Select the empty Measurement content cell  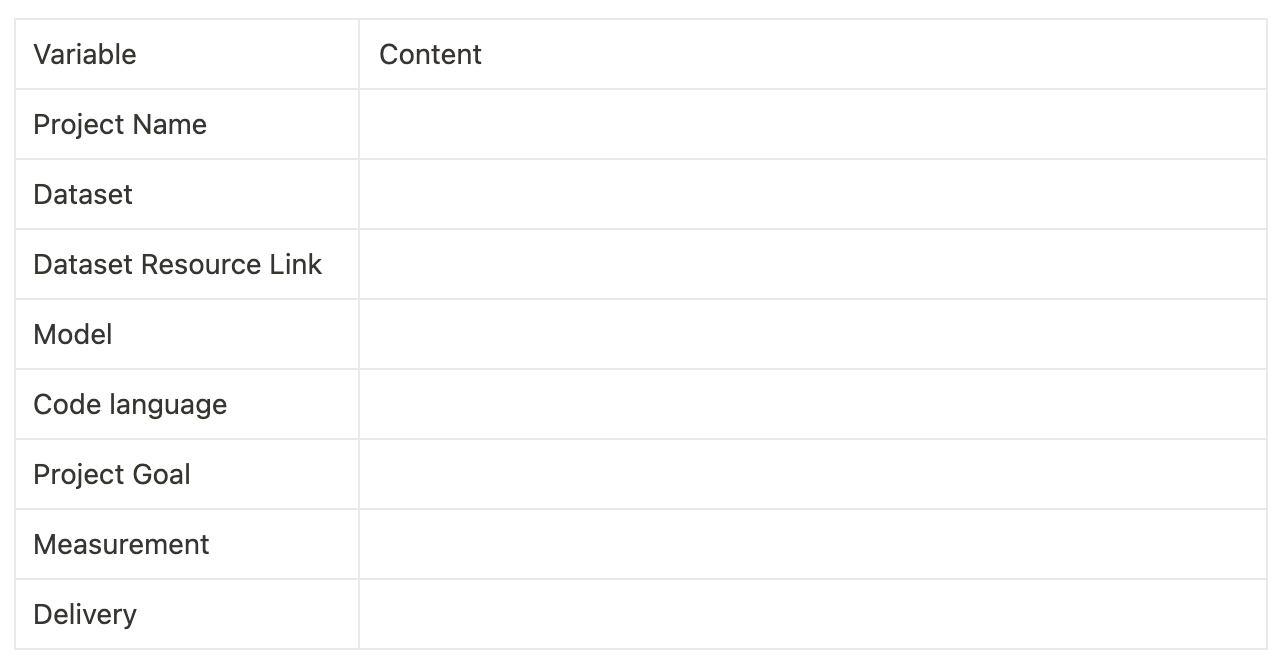pos(812,544)
